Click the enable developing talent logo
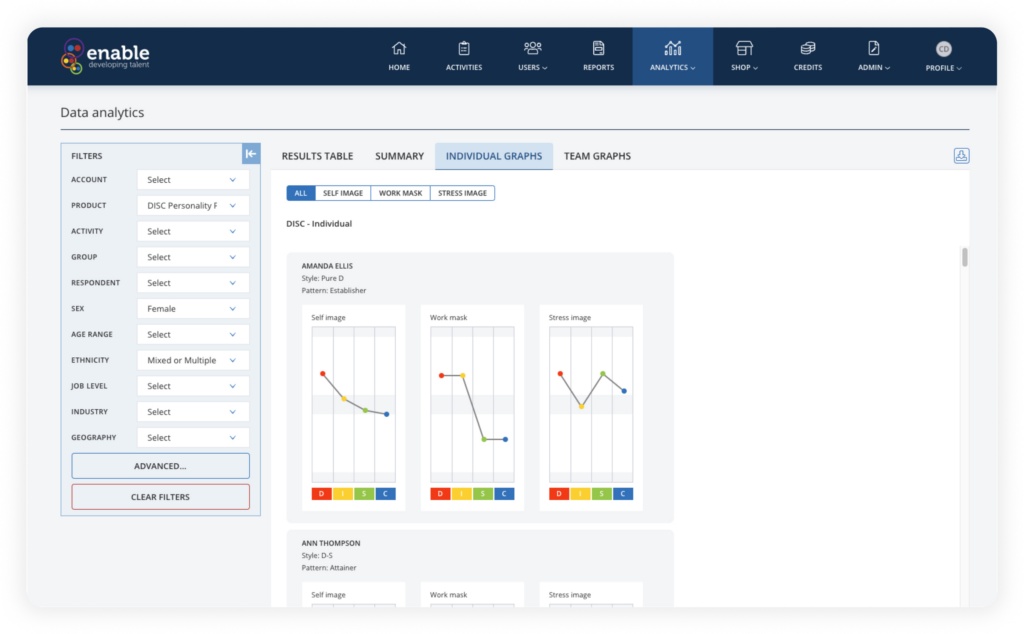This screenshot has height=634, width=1024. pyautogui.click(x=105, y=56)
